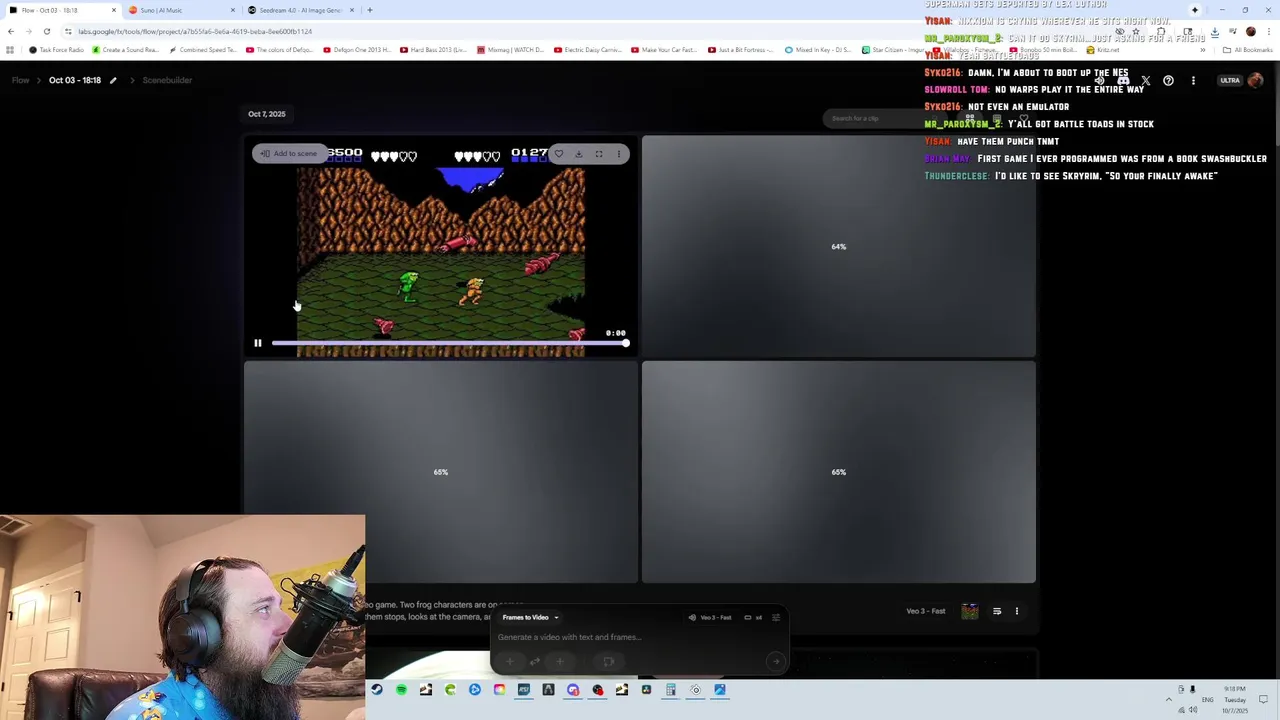Screen dimensions: 1280x720
Task: Click the Oct 03 - 18:18 project title
Action: coord(75,80)
